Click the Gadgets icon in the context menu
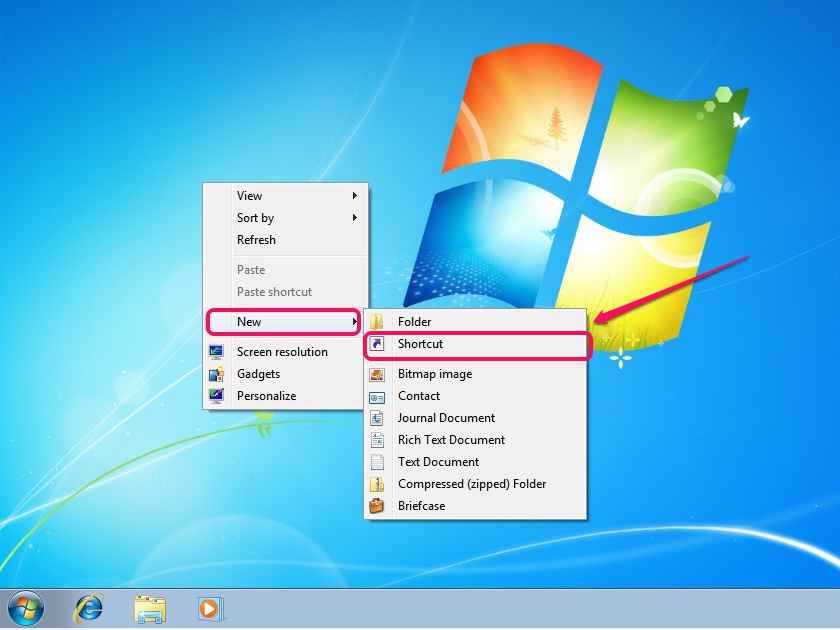Viewport: 840px width, 630px height. click(217, 373)
